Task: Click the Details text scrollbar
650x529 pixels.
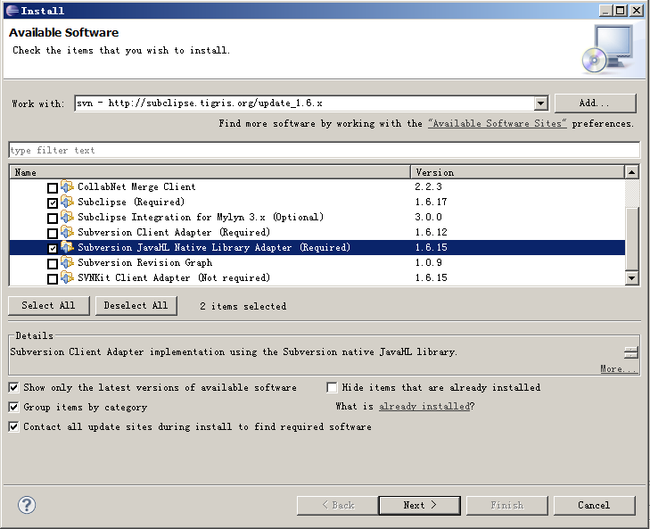Action: click(x=631, y=353)
